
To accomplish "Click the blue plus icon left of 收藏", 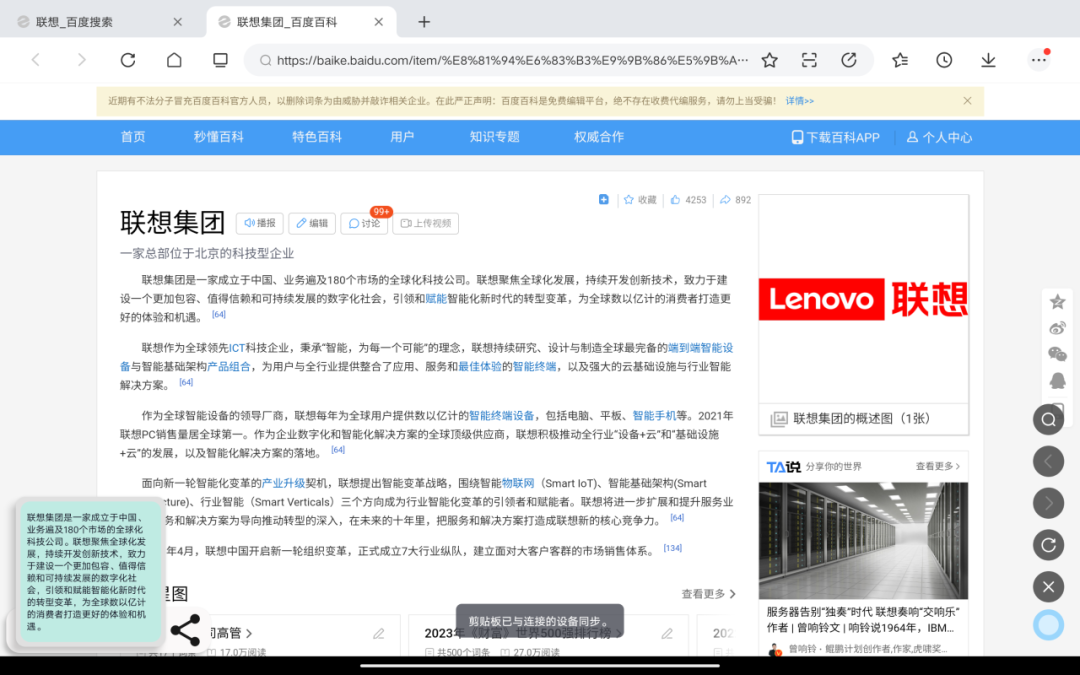I will click(603, 200).
